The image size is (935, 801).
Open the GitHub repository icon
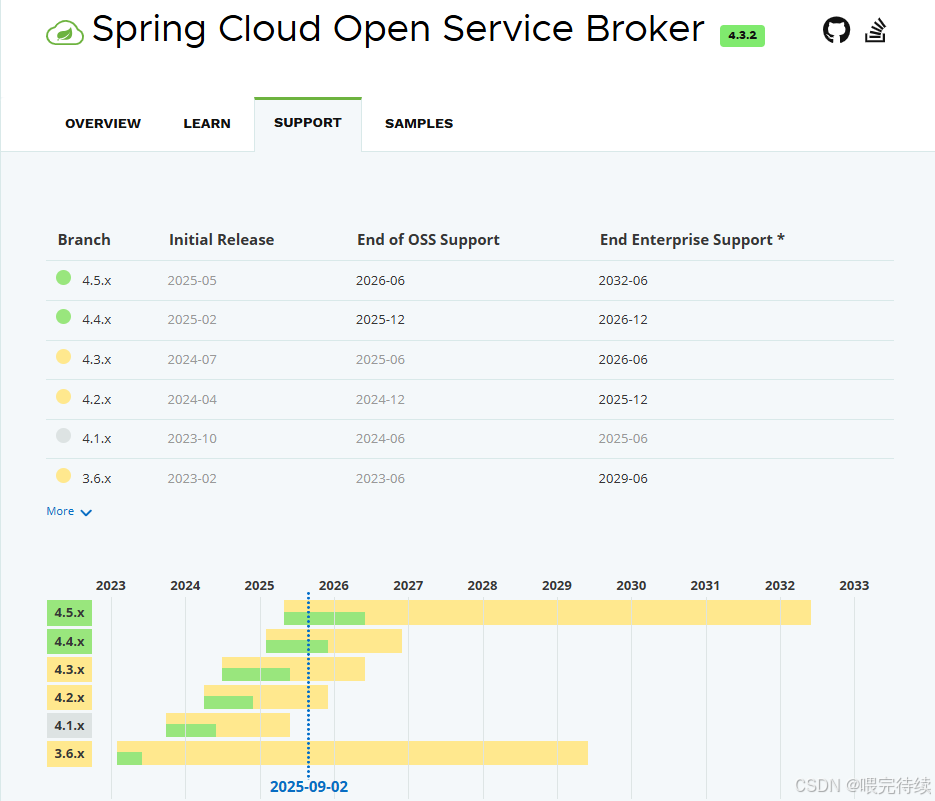pyautogui.click(x=836, y=30)
